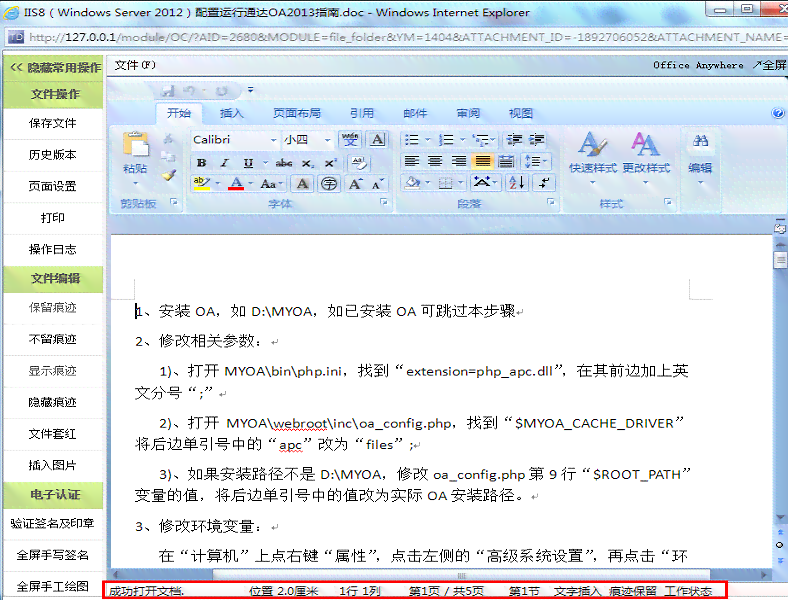
Task: Click 页面设置 in the sidebar
Action: 53,186
